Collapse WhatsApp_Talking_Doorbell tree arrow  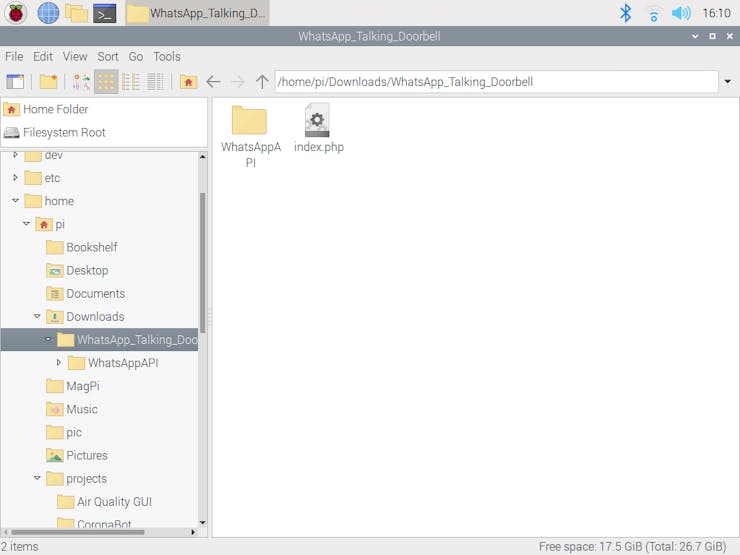pos(48,339)
